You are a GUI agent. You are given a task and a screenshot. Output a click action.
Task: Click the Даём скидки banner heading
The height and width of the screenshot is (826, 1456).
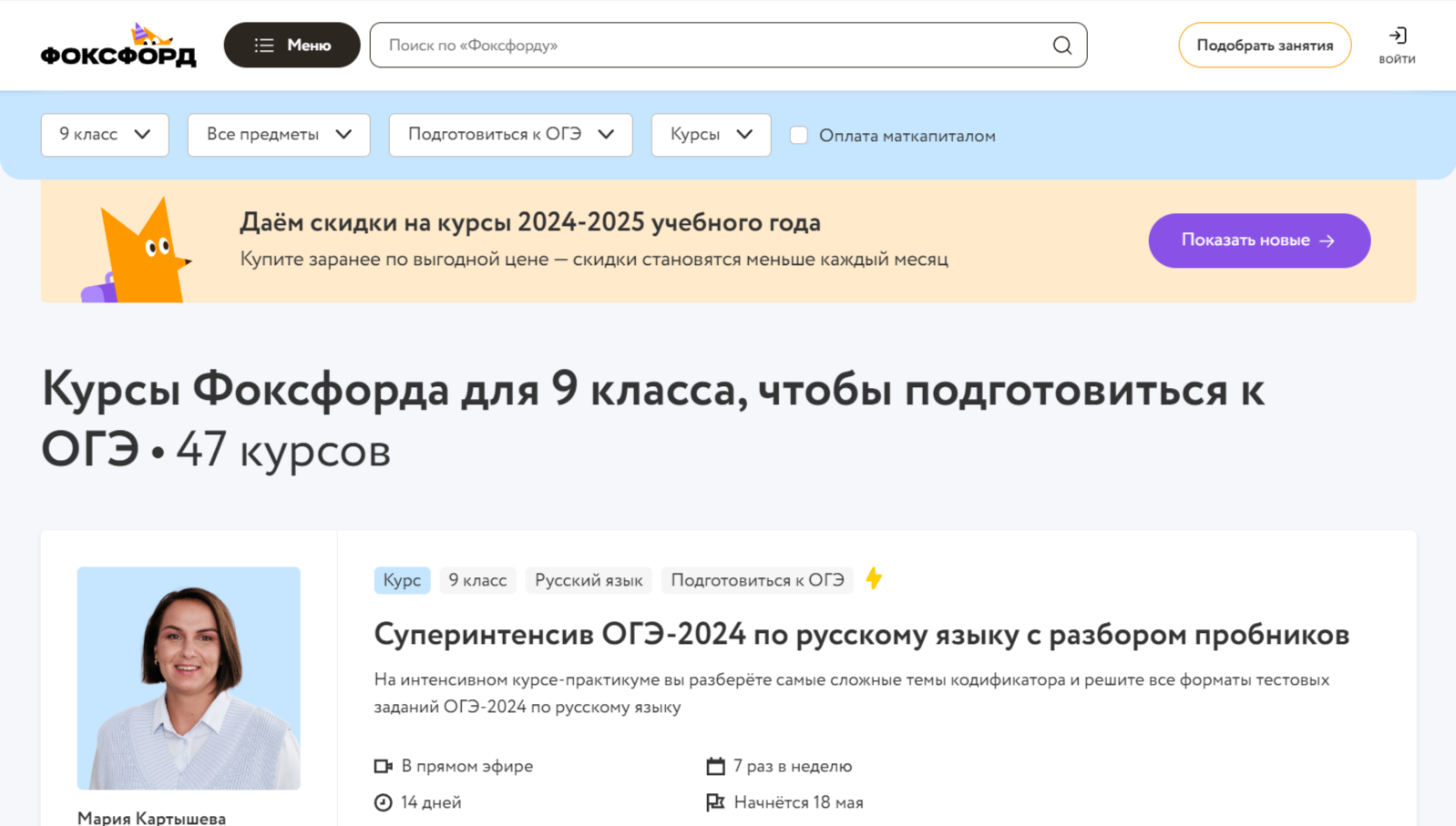pos(530,222)
